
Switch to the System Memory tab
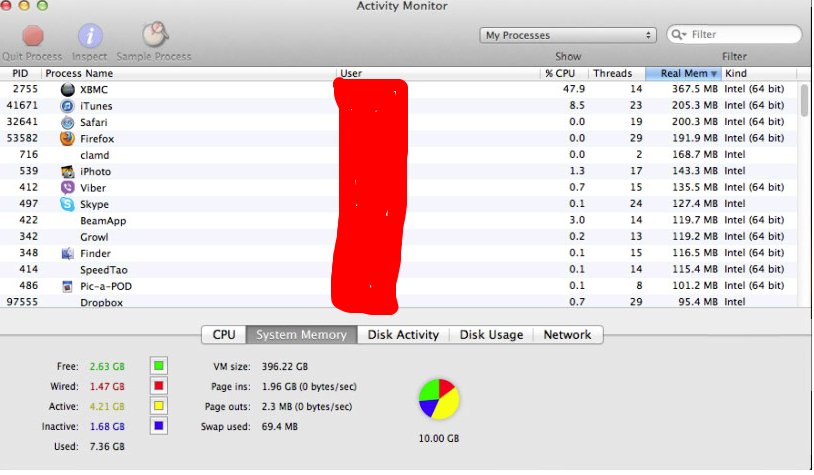click(x=302, y=335)
